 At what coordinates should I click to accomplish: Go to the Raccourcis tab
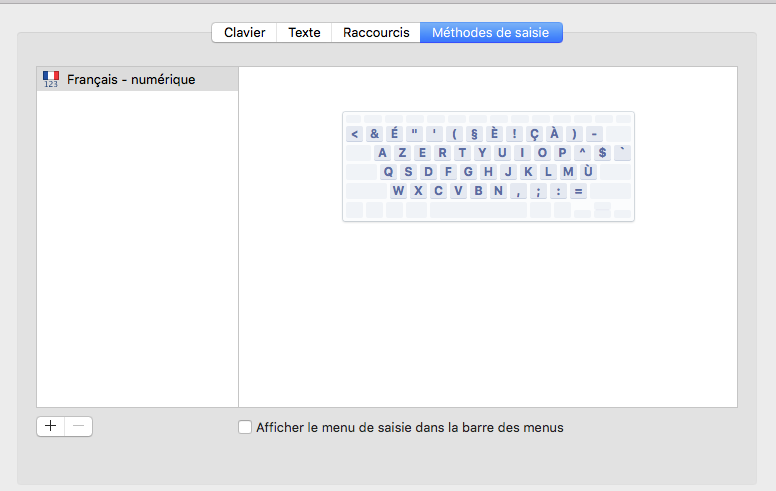point(376,33)
